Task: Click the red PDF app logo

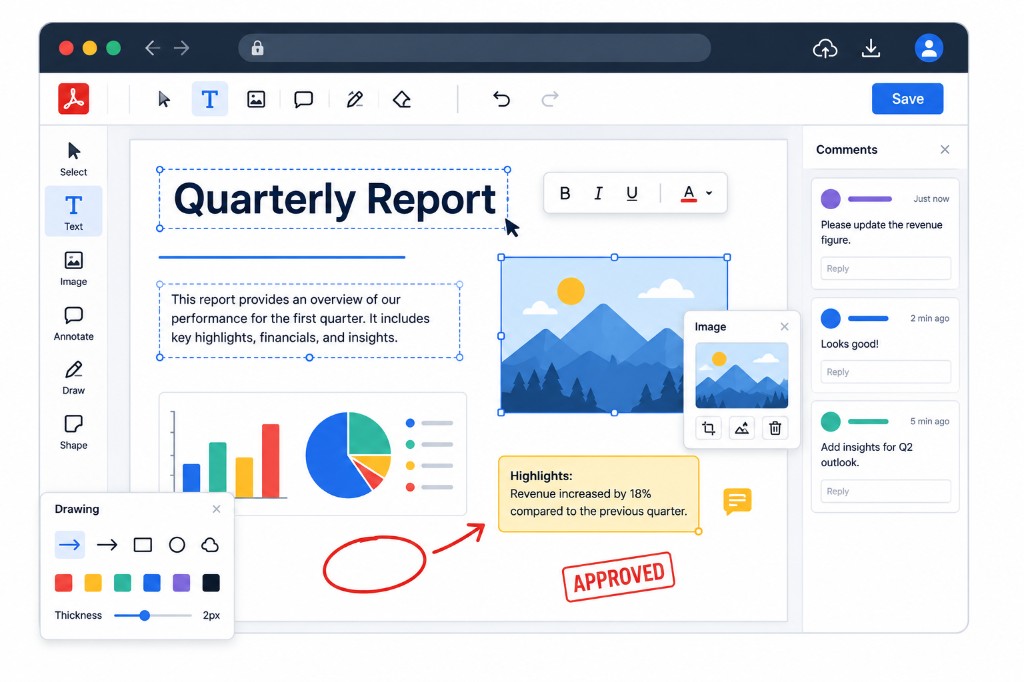Action: (x=73, y=99)
